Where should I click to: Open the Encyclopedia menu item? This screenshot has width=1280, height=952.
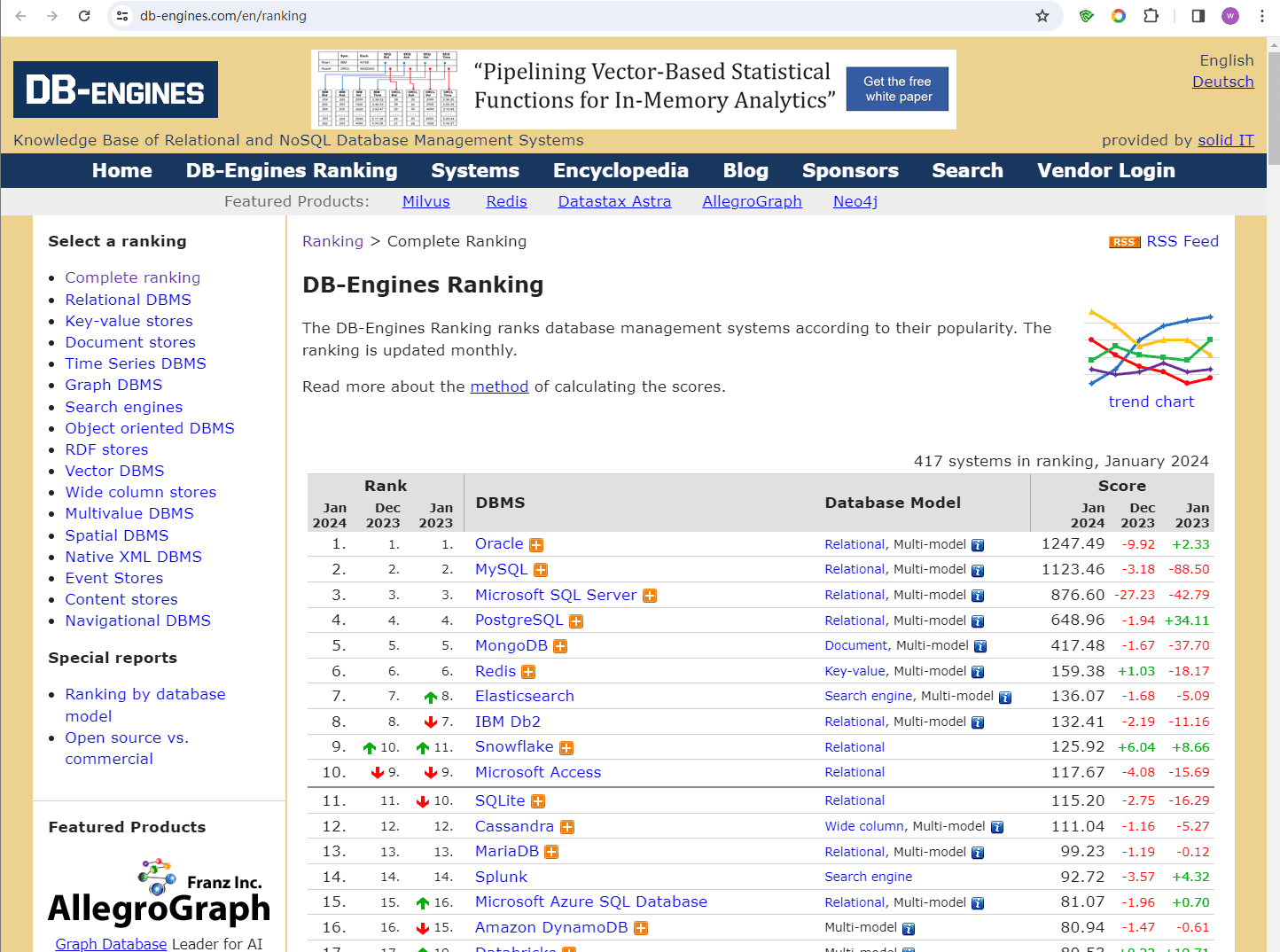[x=620, y=170]
